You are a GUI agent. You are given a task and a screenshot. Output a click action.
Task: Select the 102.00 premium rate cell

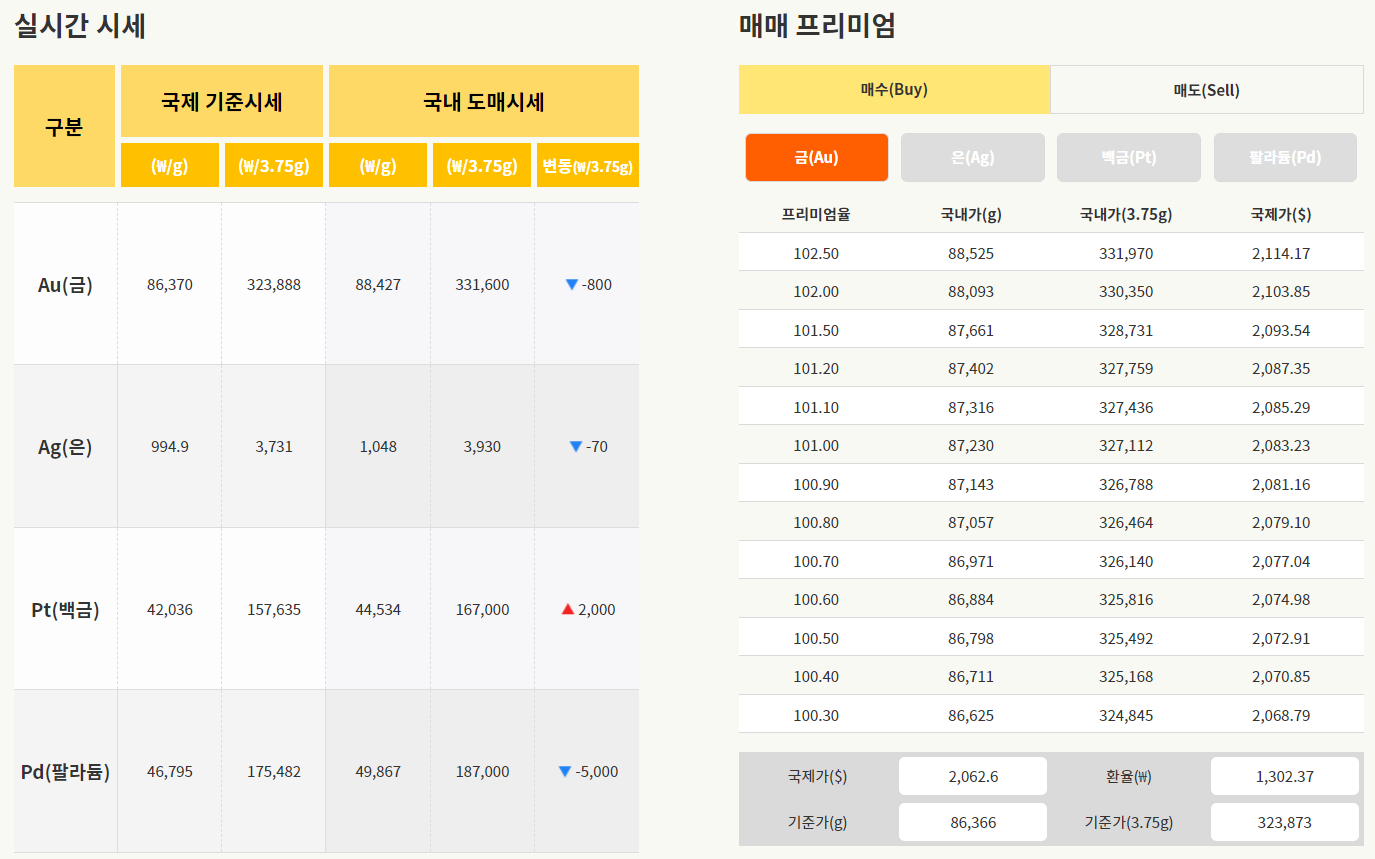[816, 292]
